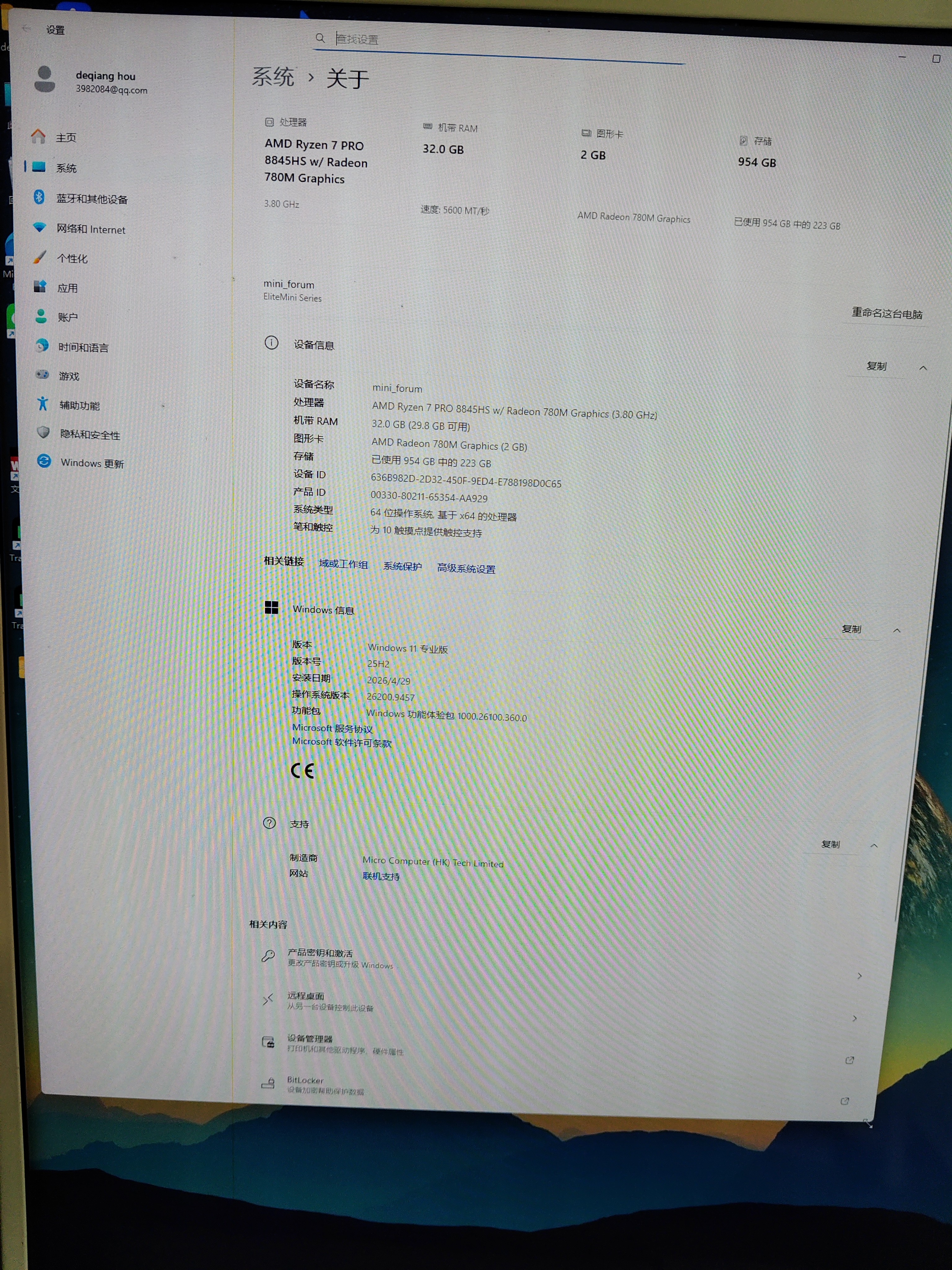Open the Microsoft 服务协议 link
Image resolution: width=952 pixels, height=1270 pixels.
(x=332, y=729)
